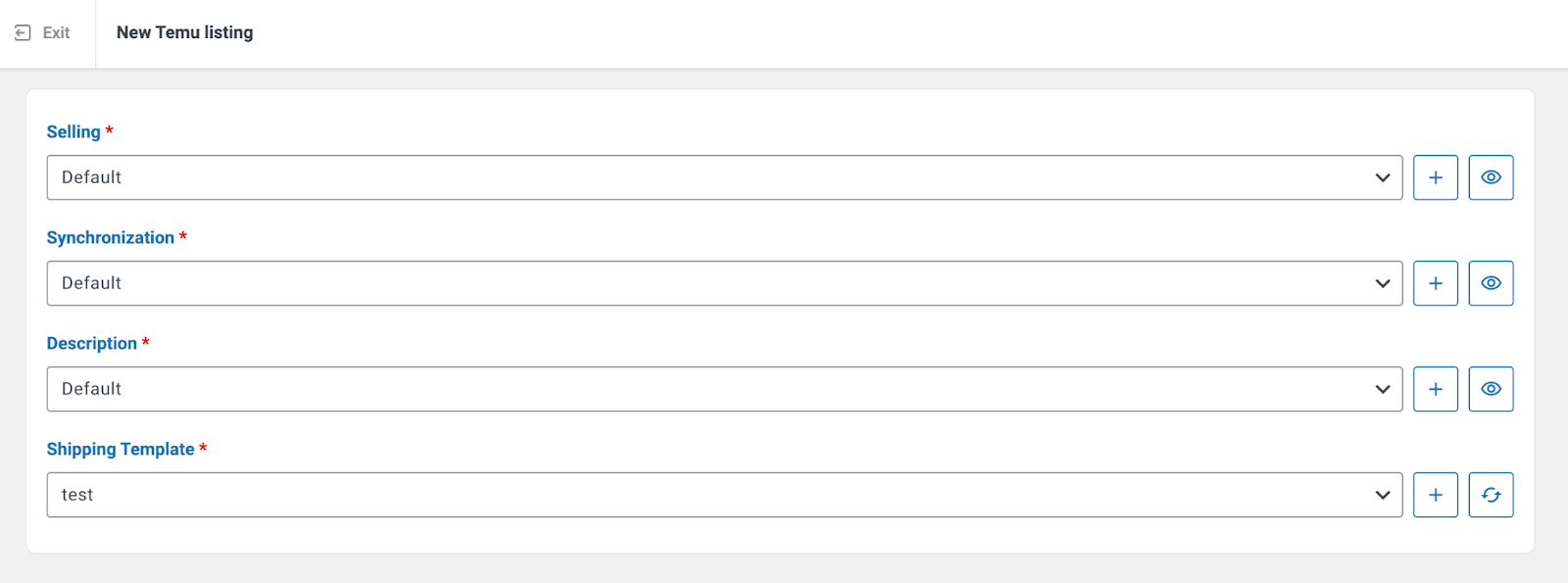
Task: Open the Selling policy dropdown
Action: coord(723,177)
